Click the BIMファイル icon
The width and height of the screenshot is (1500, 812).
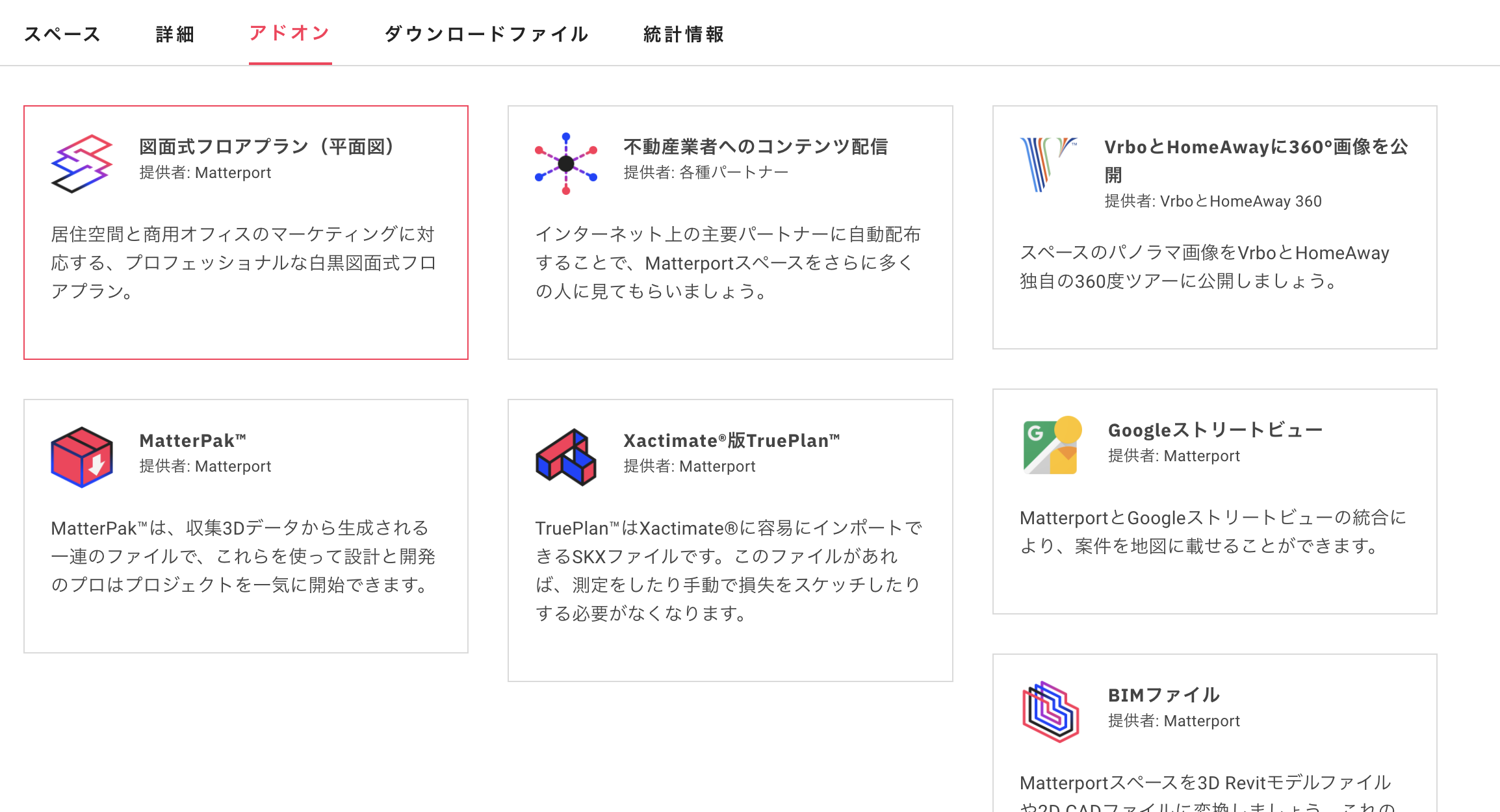[1051, 712]
